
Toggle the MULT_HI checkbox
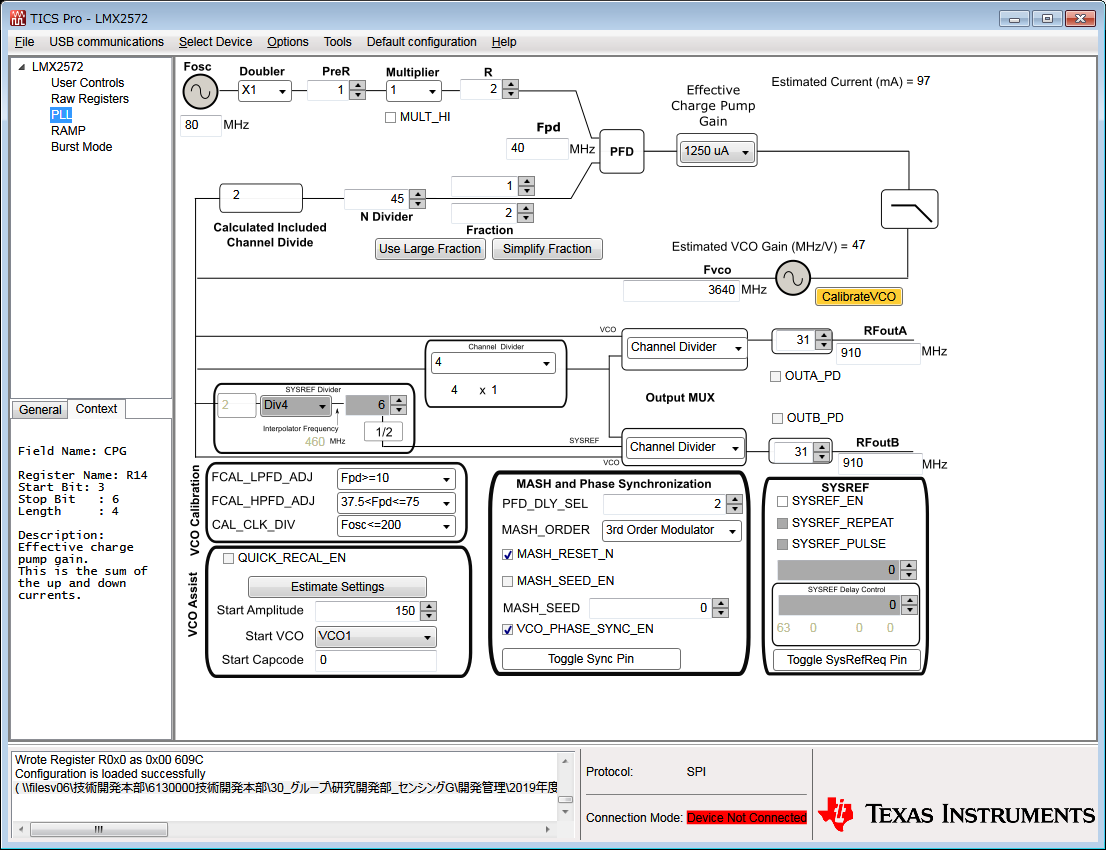point(390,117)
